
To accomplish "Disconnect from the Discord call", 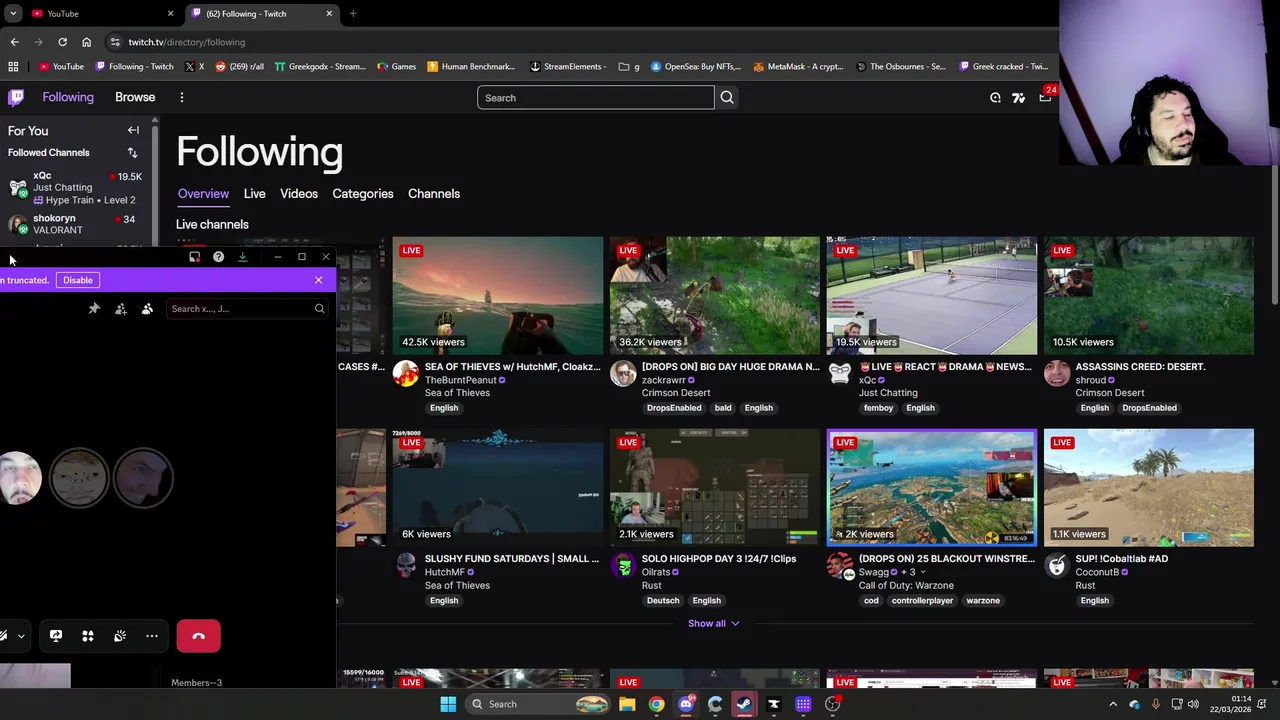I will (198, 636).
